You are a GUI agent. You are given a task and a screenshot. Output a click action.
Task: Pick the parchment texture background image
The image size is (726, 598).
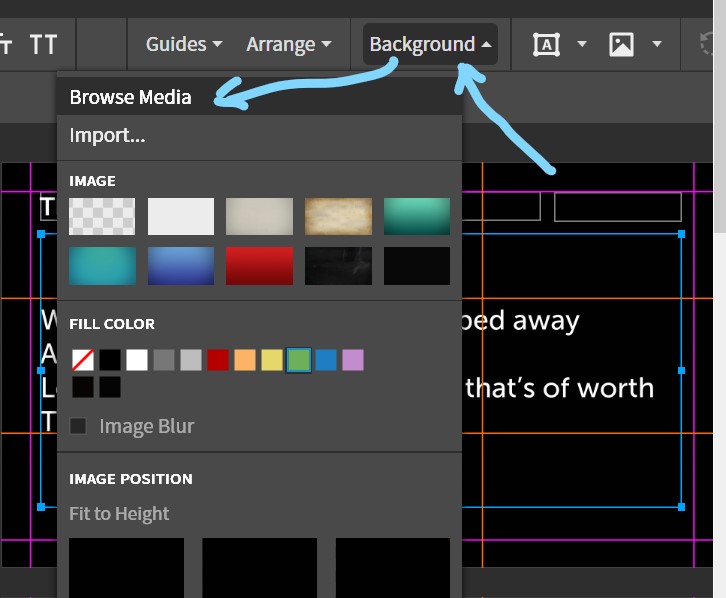(338, 216)
